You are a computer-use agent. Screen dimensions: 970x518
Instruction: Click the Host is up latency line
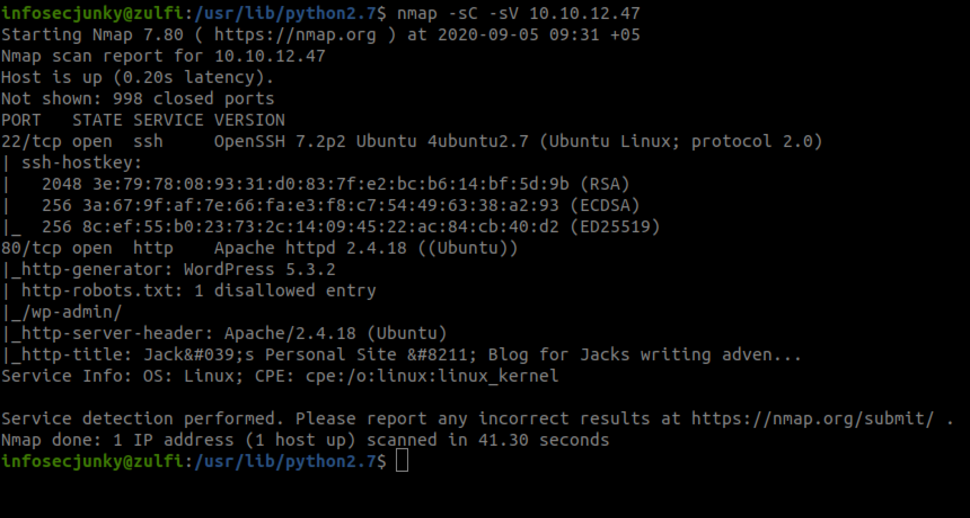[138, 77]
